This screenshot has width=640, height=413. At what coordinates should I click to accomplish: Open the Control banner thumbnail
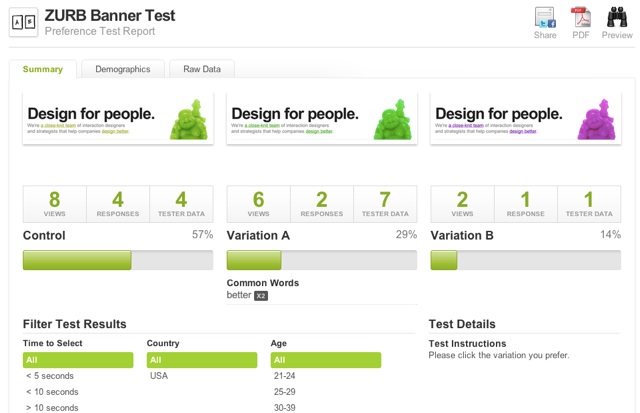(x=119, y=118)
